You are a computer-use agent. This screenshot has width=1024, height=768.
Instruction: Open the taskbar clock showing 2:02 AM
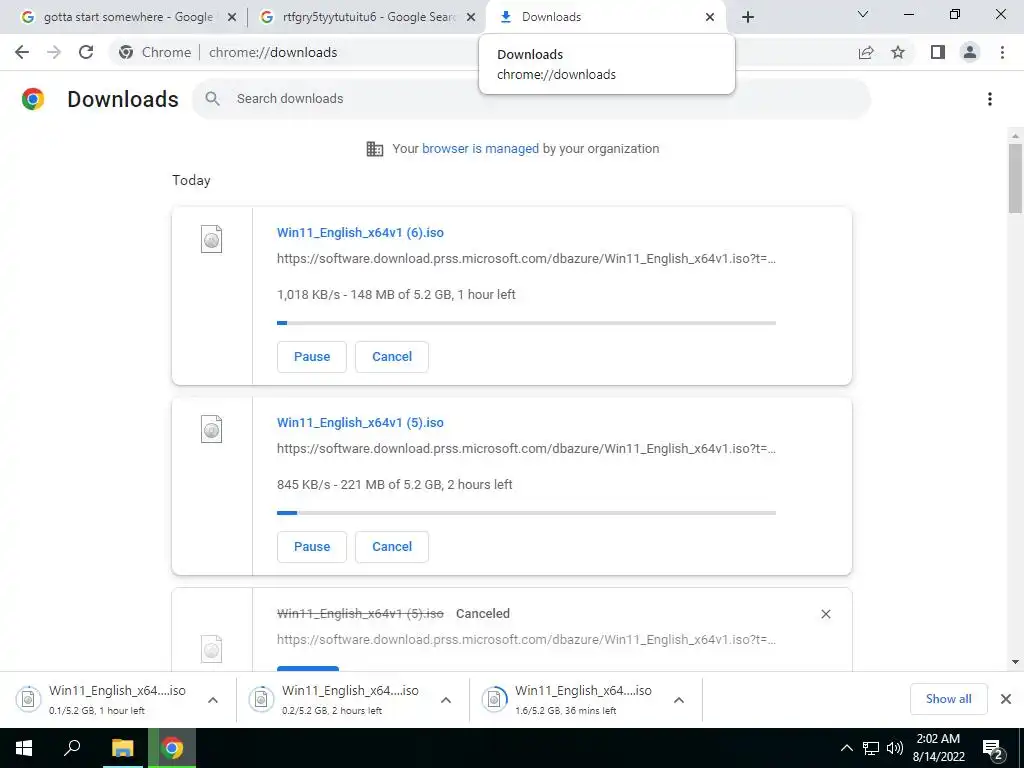pos(938,748)
